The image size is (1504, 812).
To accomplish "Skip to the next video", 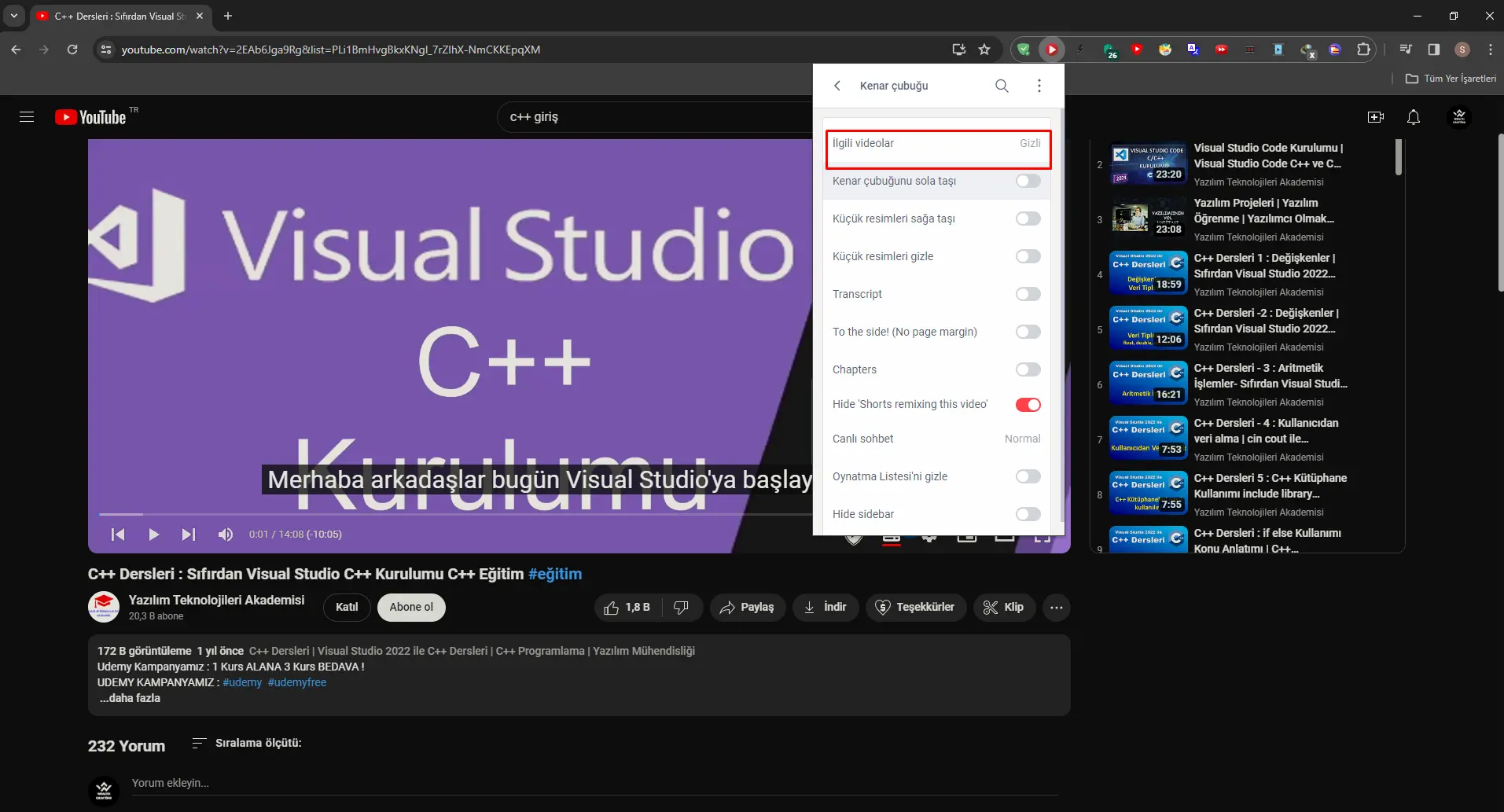I will [189, 535].
